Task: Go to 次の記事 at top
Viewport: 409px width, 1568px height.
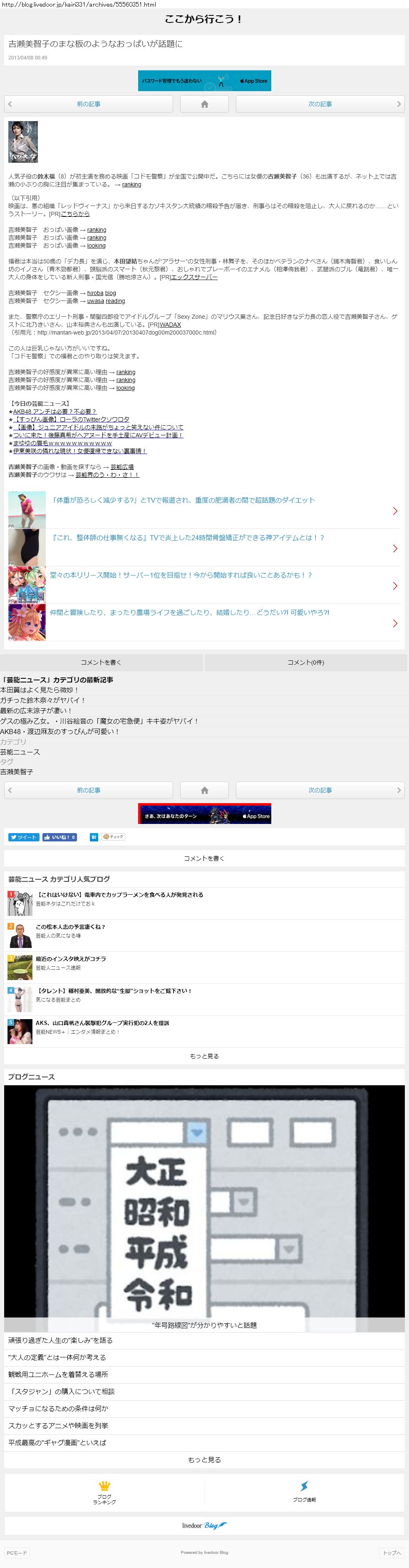Action: click(x=320, y=104)
